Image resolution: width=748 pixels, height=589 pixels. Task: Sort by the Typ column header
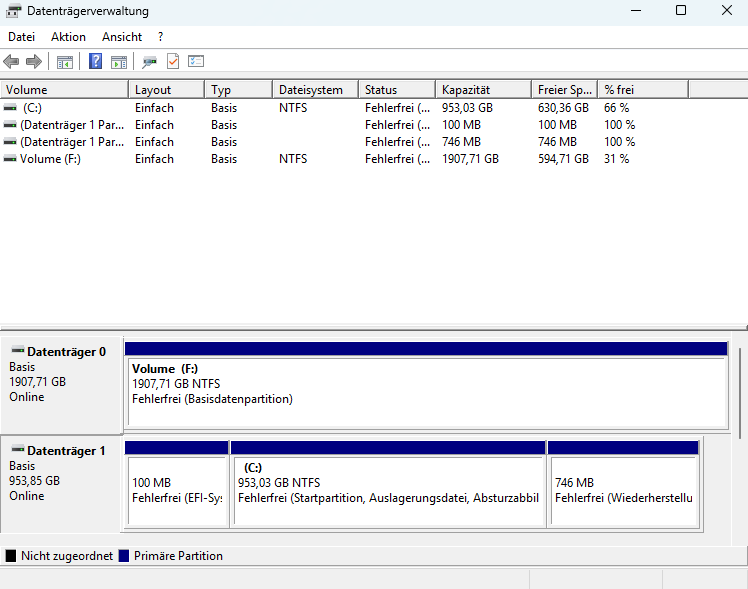[x=239, y=90]
